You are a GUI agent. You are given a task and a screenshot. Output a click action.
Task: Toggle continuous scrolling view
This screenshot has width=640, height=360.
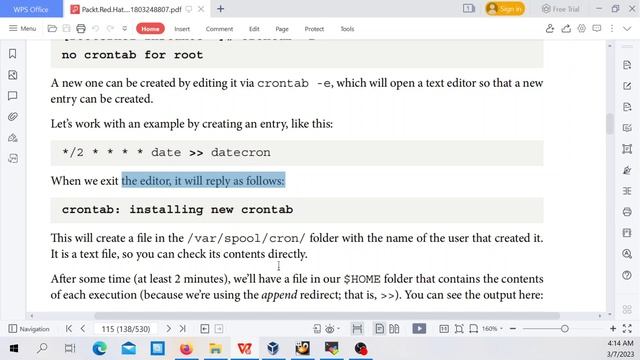point(357,329)
